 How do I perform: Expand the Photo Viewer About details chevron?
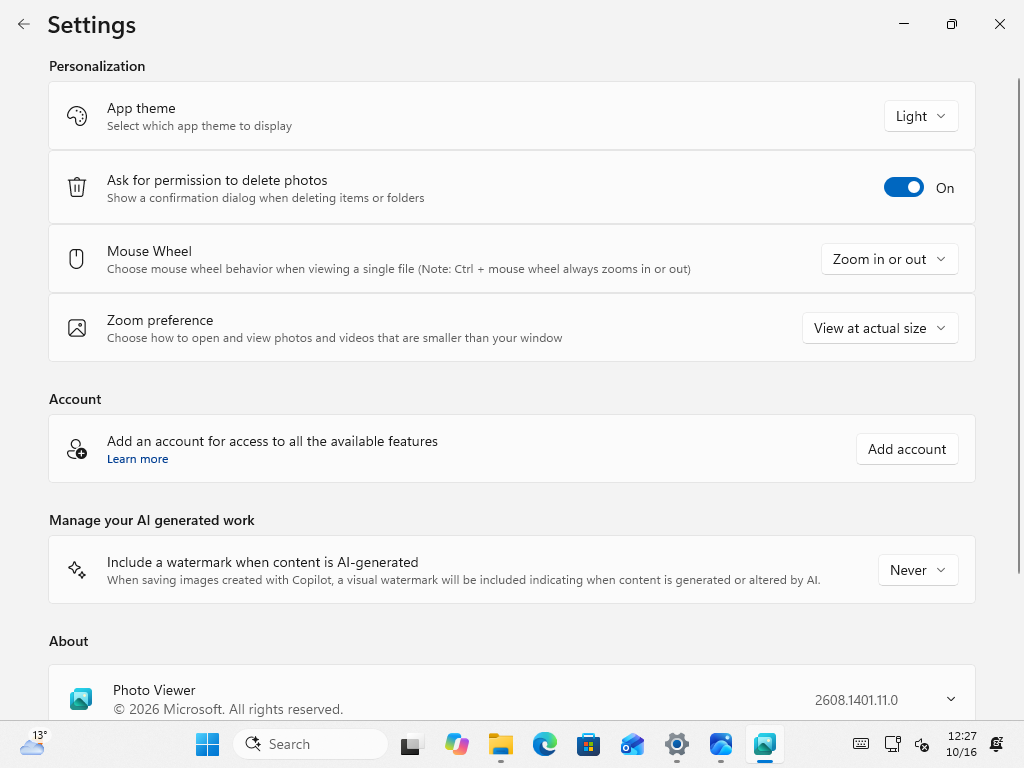[x=951, y=699]
